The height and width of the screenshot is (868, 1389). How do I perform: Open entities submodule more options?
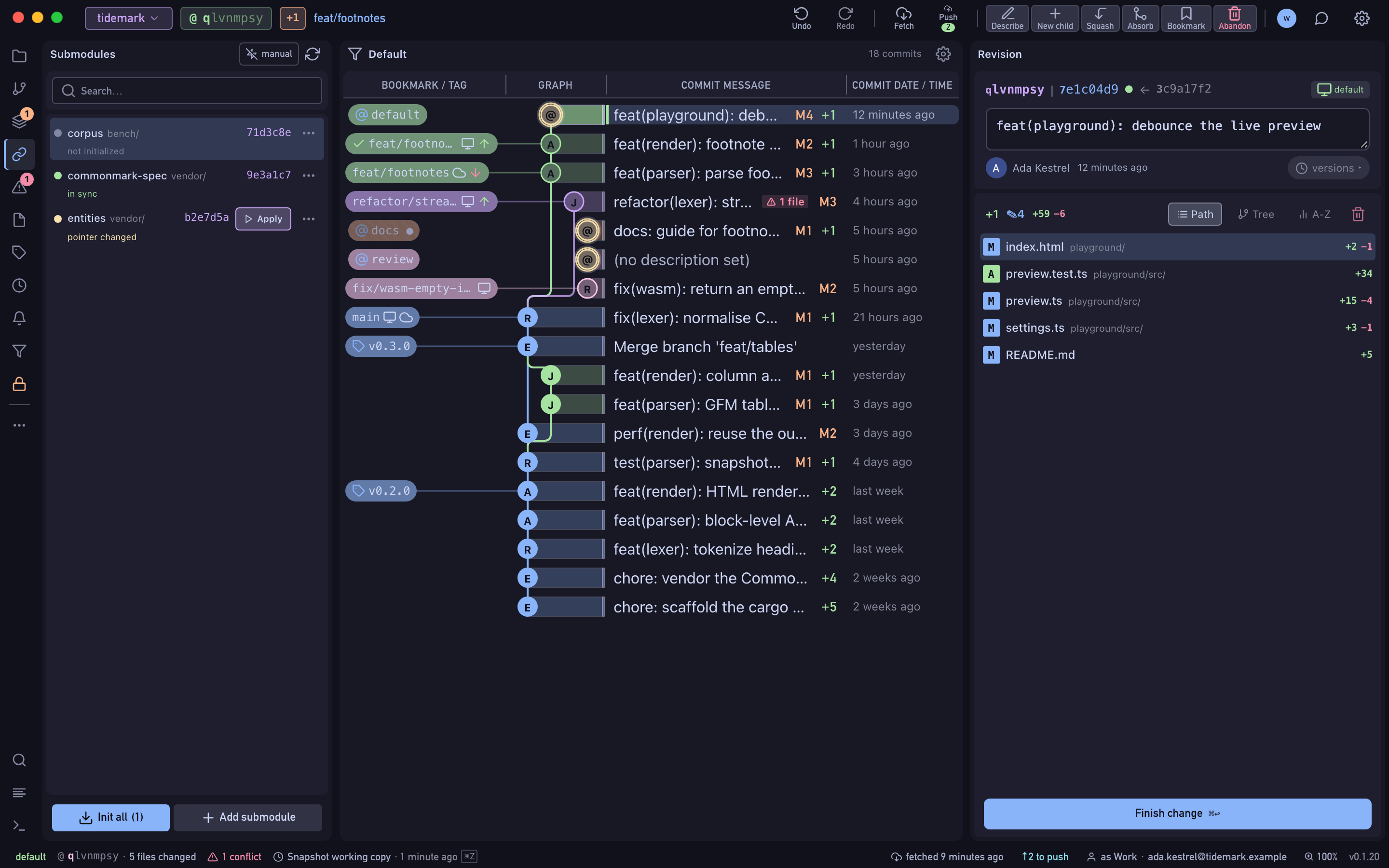click(308, 219)
